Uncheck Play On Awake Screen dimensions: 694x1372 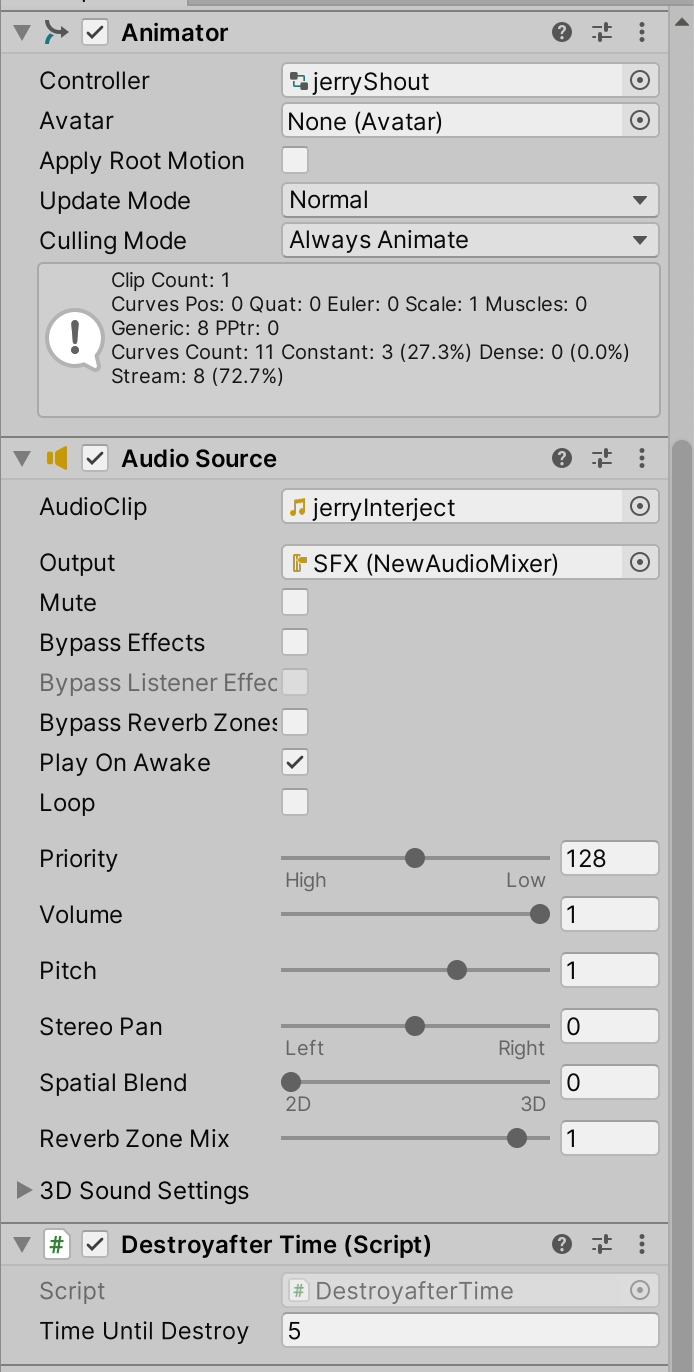point(295,763)
